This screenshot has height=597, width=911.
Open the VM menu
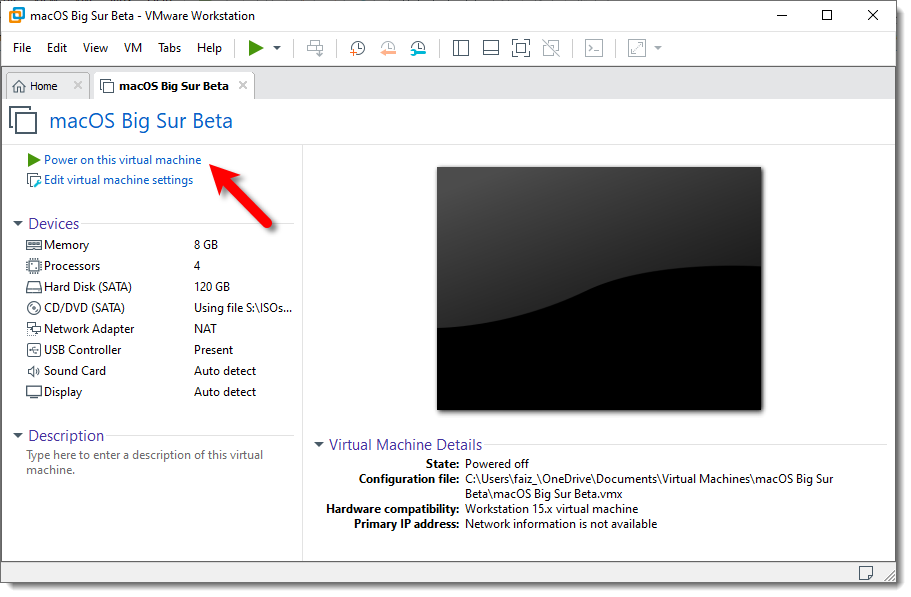click(x=133, y=48)
